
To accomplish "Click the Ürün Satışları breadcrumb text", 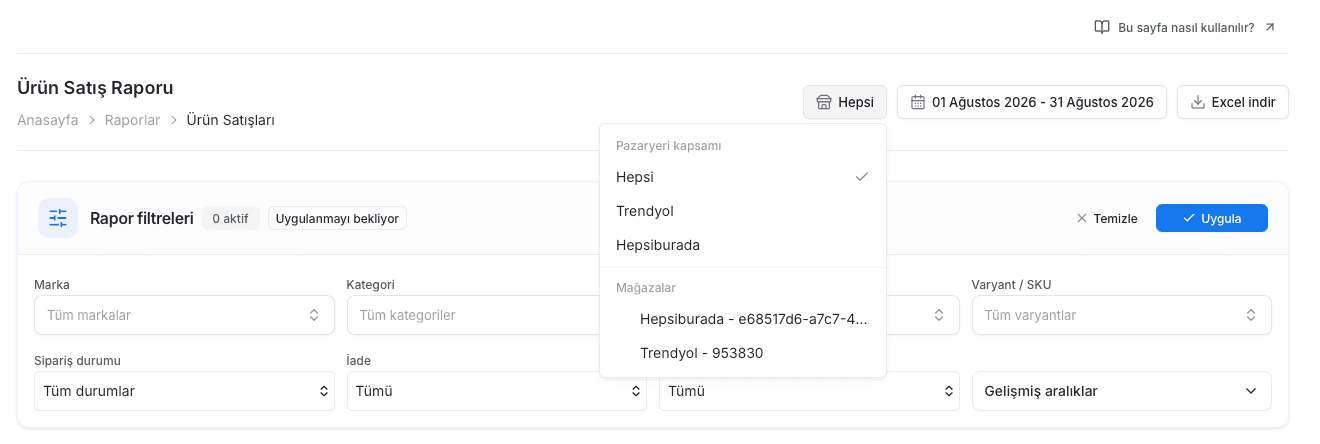I will tap(231, 120).
